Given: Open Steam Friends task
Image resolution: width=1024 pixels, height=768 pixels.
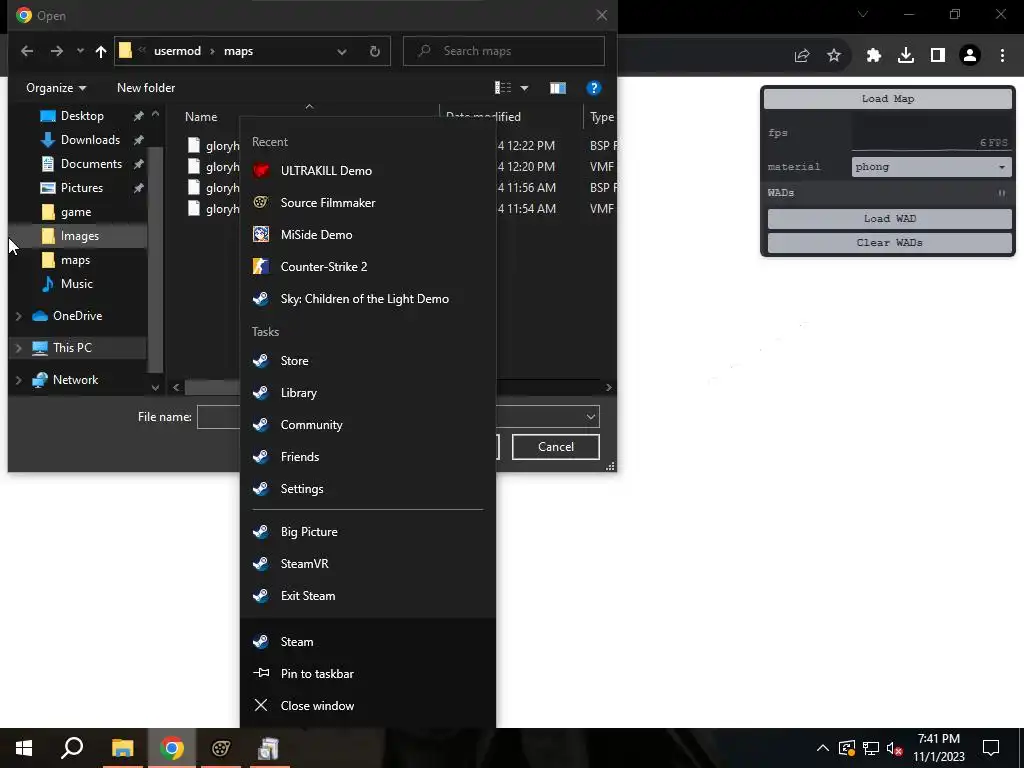Looking at the screenshot, I should pos(368,456).
